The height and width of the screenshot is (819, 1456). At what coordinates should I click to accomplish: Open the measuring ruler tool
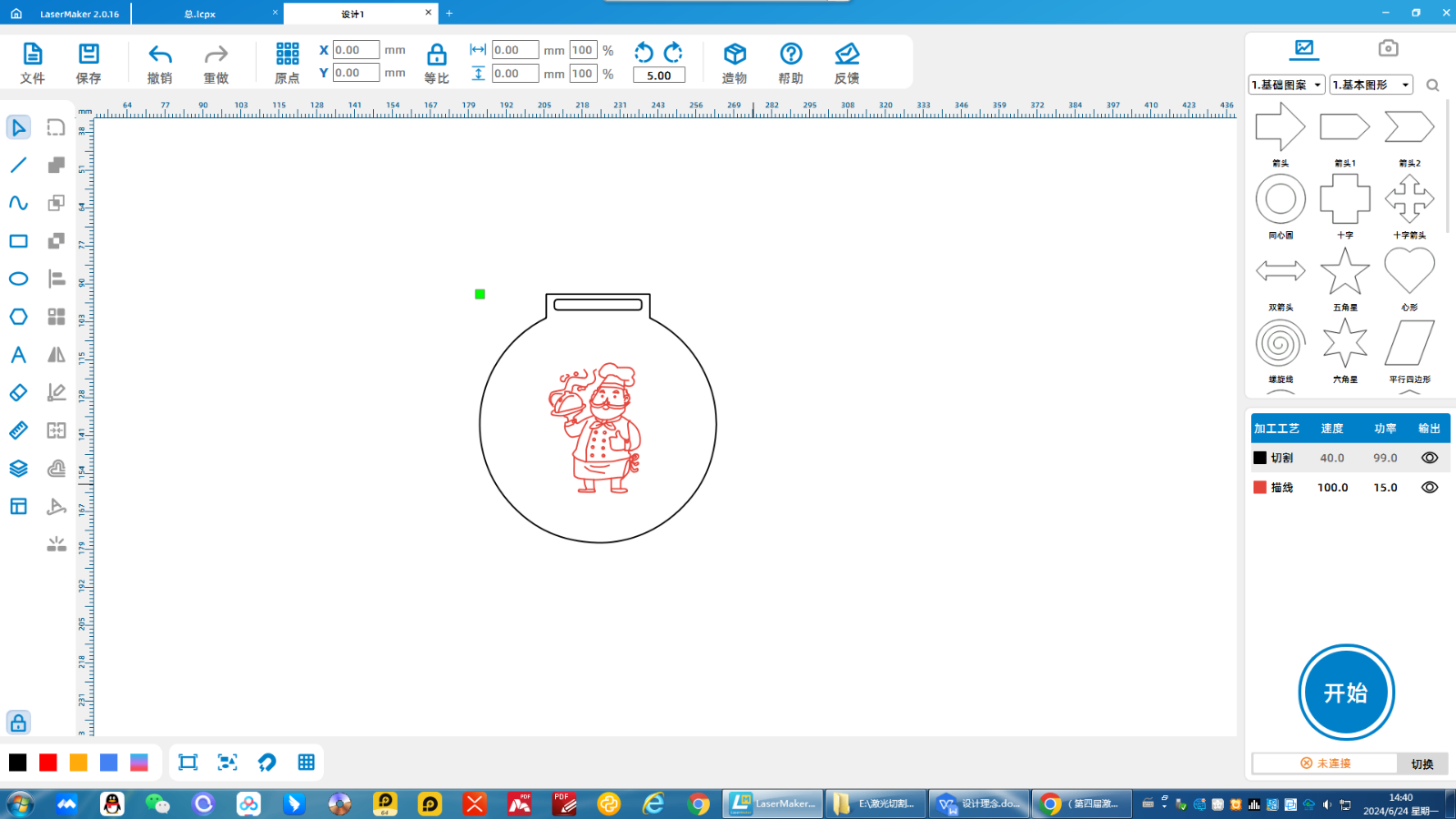[18, 430]
